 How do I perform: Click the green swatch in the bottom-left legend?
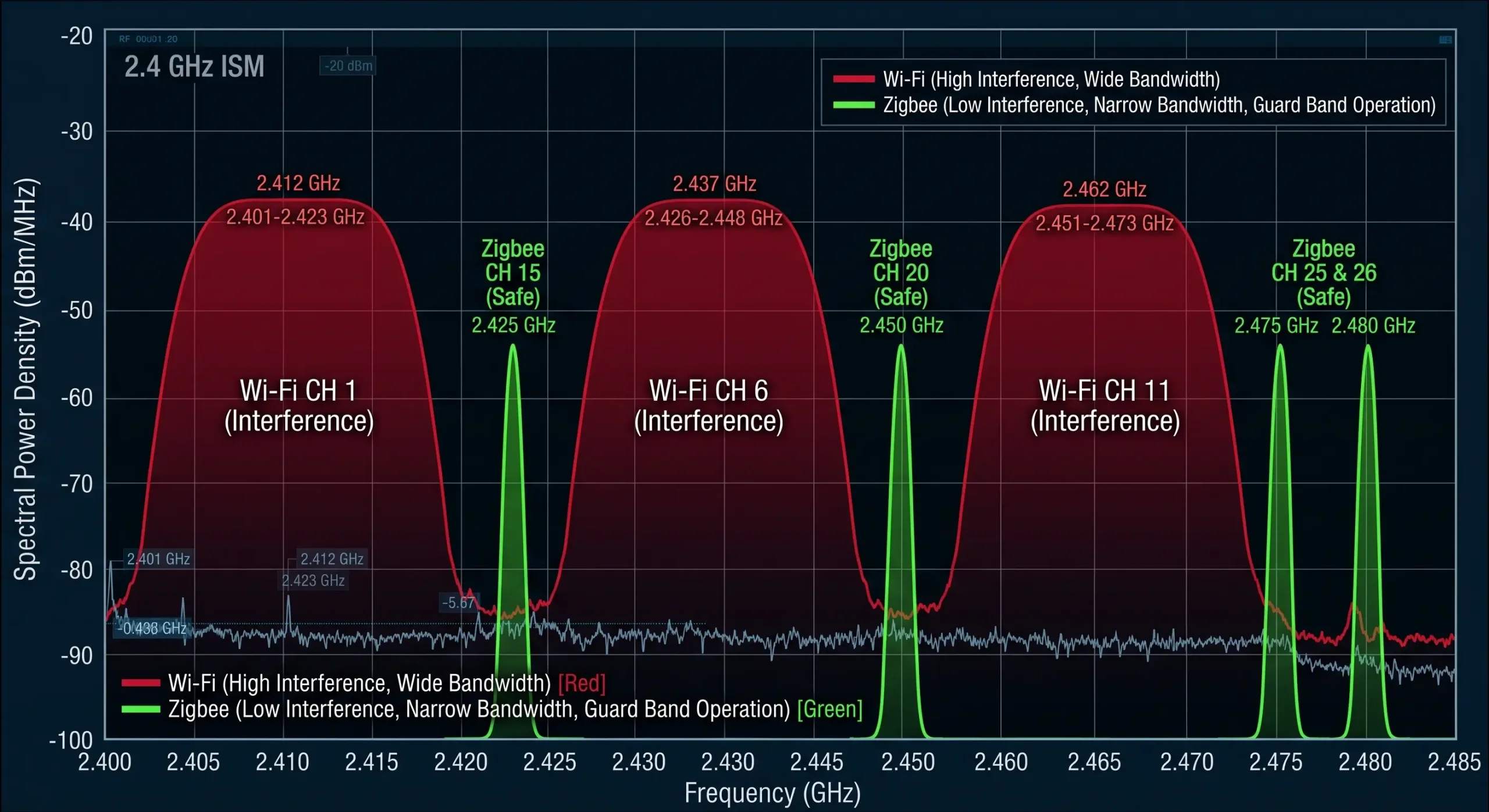click(141, 709)
